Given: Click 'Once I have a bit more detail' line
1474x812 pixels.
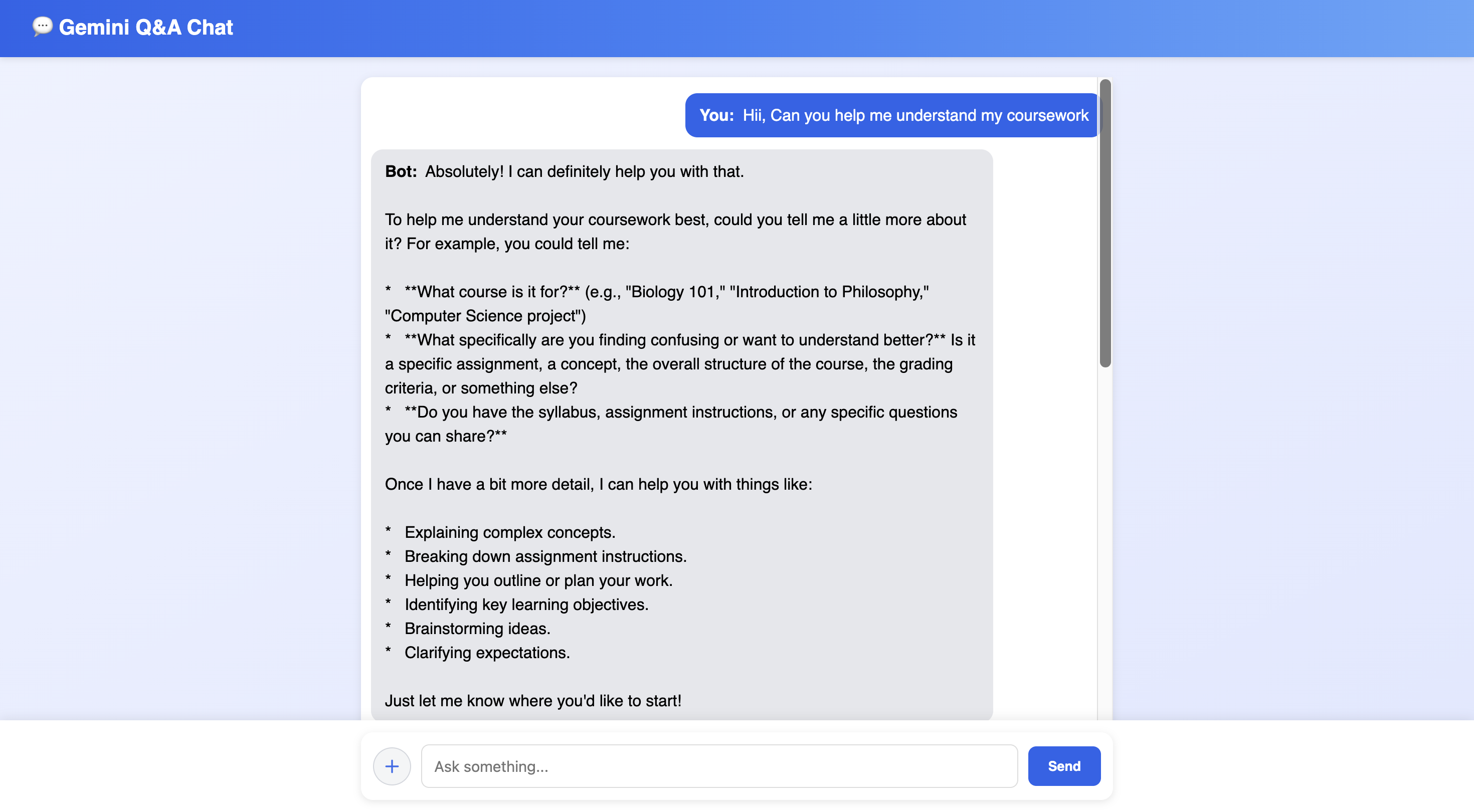Looking at the screenshot, I should (598, 484).
